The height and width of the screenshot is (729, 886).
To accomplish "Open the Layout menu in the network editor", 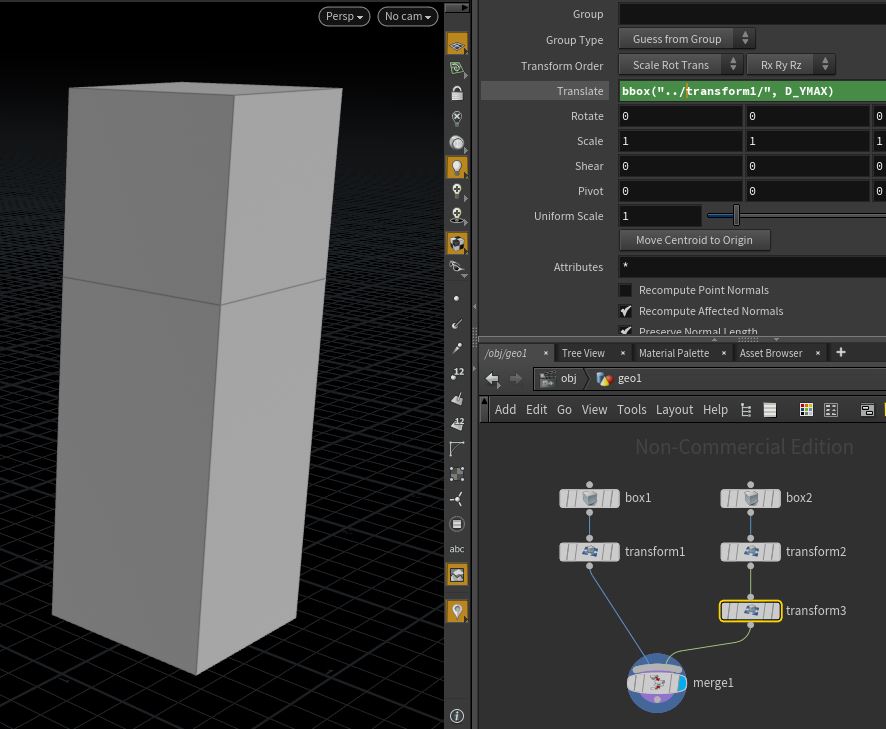I will (674, 409).
